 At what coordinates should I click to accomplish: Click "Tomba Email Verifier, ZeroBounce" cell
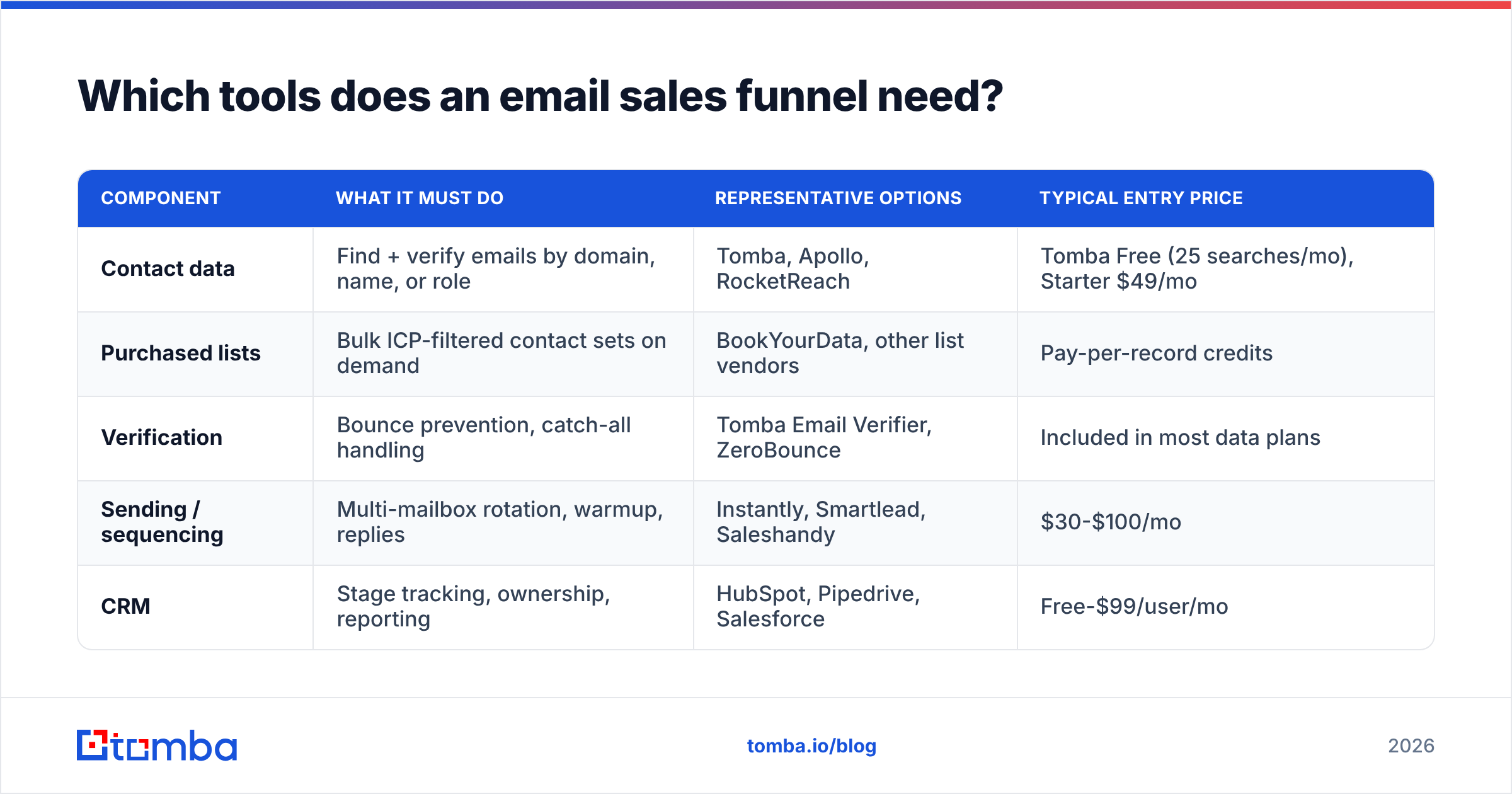point(855,438)
